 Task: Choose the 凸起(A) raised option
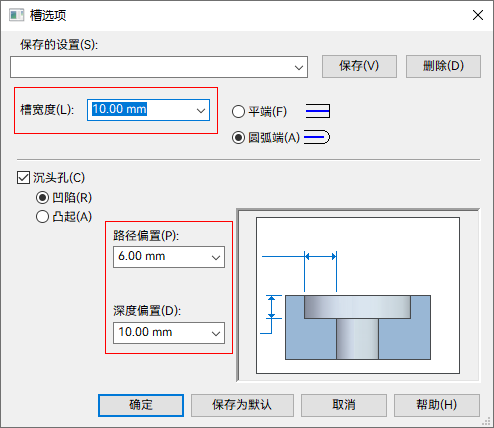(x=42, y=217)
